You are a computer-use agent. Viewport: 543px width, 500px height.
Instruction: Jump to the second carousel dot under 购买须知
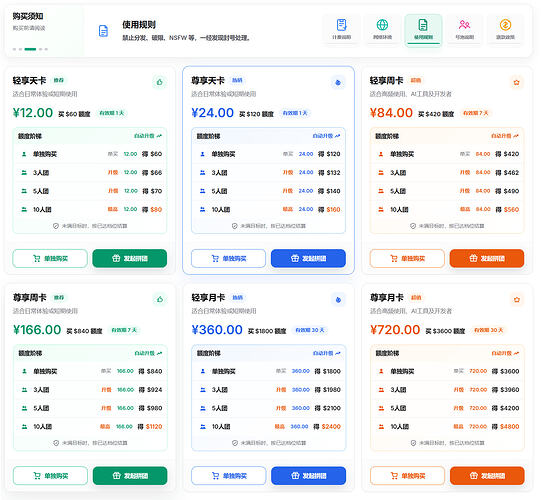point(20,49)
